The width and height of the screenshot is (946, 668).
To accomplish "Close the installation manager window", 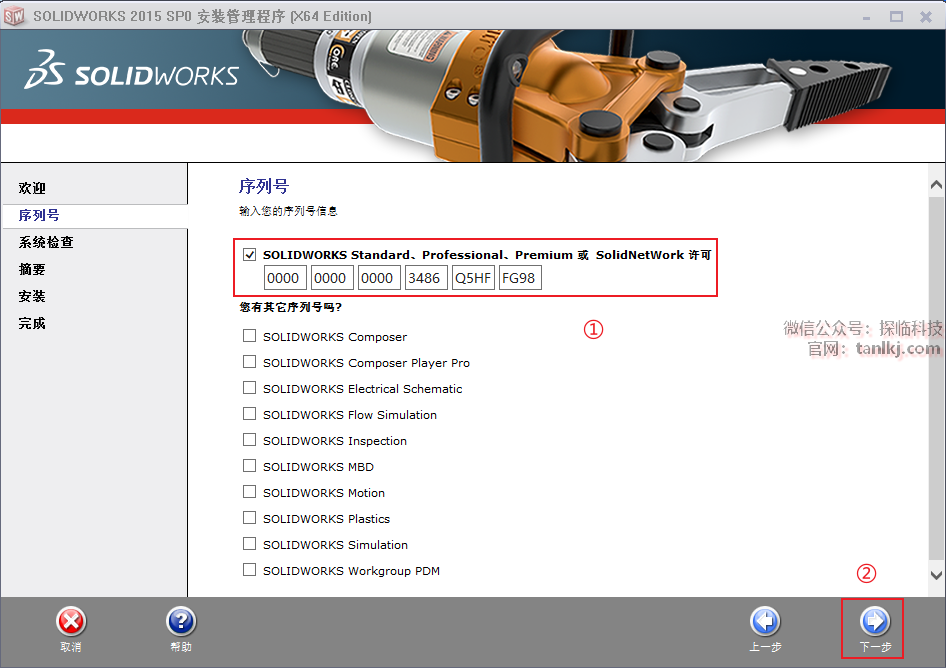I will point(926,16).
